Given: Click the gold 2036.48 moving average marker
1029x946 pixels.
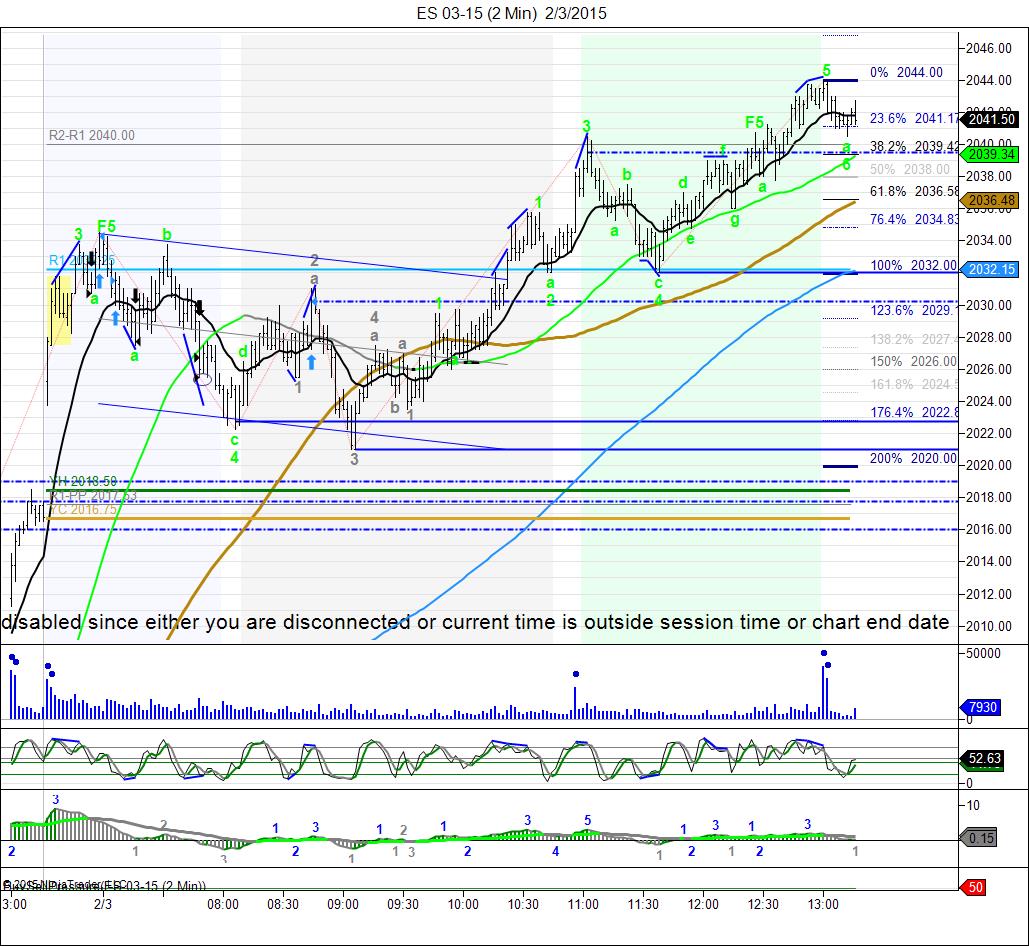Looking at the screenshot, I should pos(991,201).
